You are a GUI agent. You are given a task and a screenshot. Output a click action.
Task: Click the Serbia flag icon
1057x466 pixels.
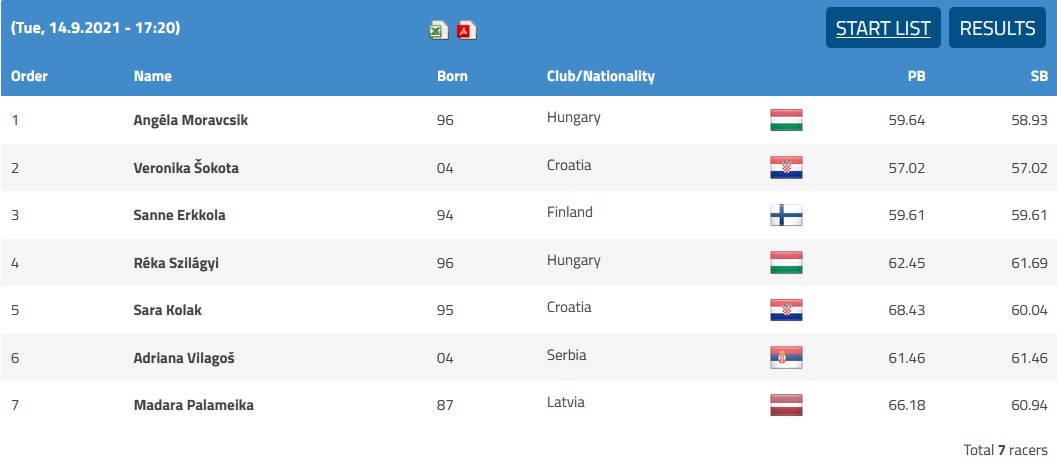[786, 357]
